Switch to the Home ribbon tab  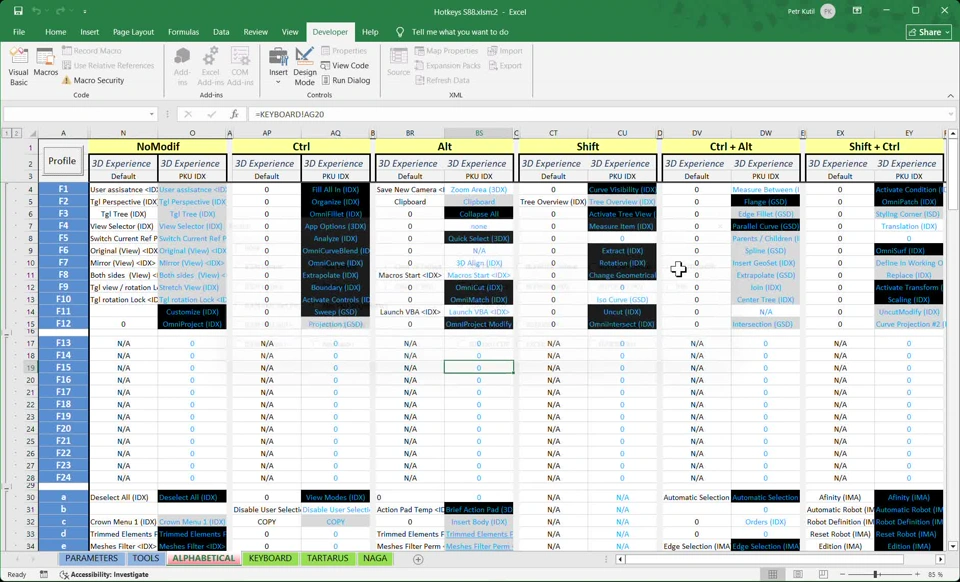55,32
